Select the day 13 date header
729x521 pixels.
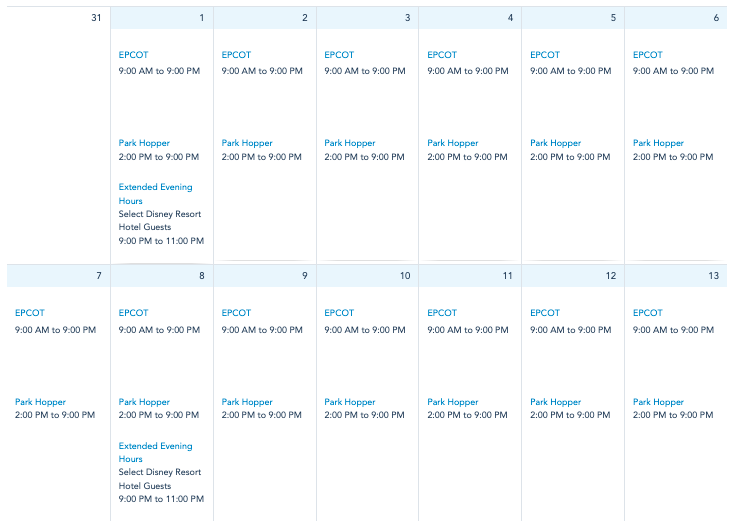(x=676, y=276)
